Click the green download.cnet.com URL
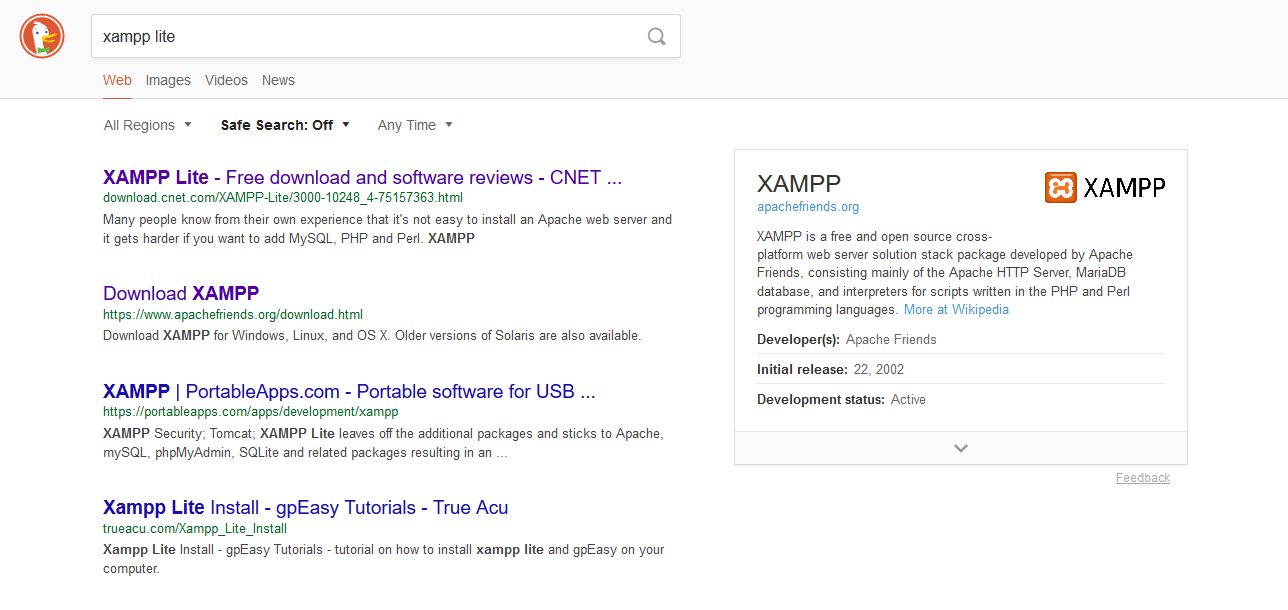The height and width of the screenshot is (610, 1288). (x=283, y=198)
